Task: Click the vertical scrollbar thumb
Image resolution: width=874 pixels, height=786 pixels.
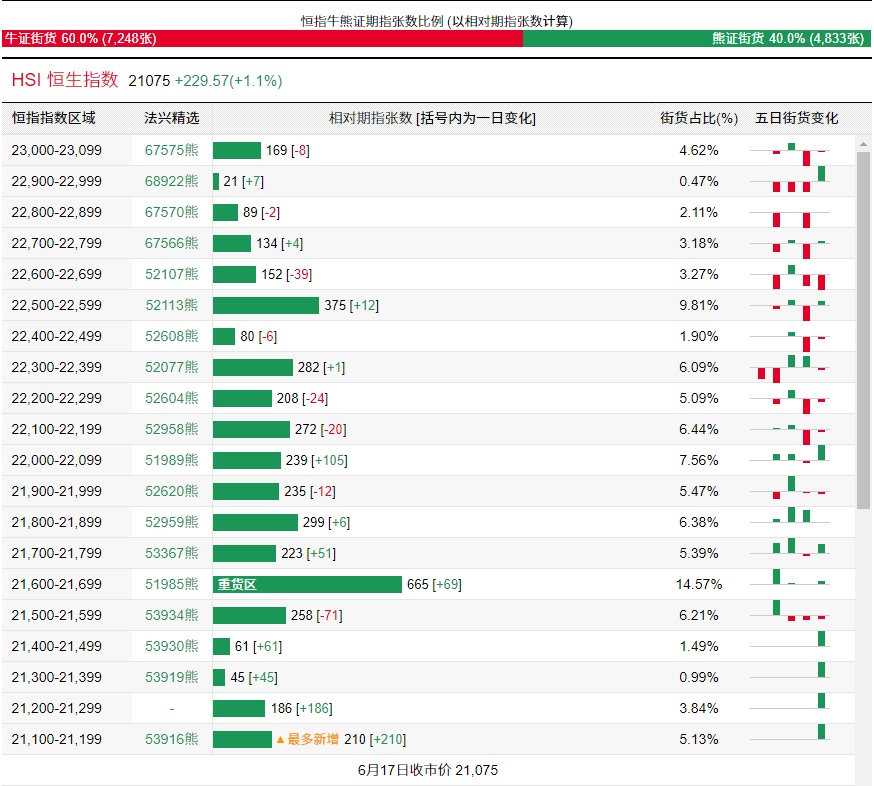Action: [x=863, y=330]
